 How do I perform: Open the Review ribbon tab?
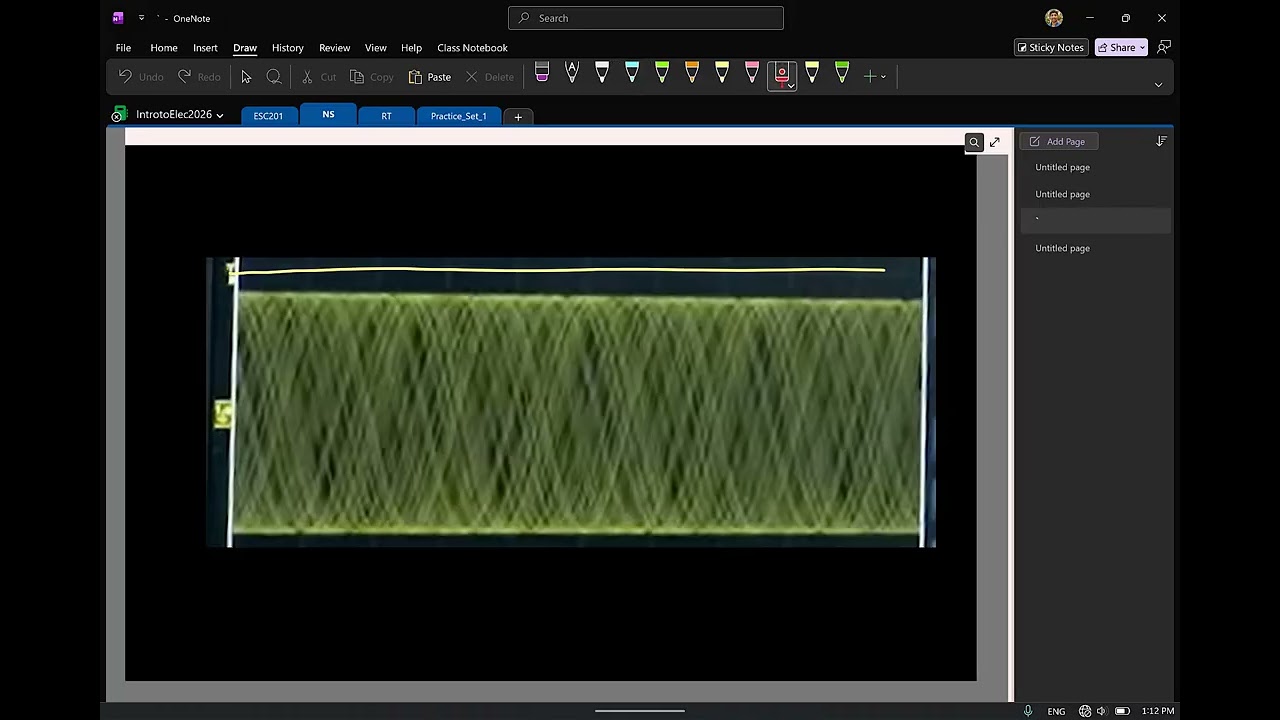point(334,48)
